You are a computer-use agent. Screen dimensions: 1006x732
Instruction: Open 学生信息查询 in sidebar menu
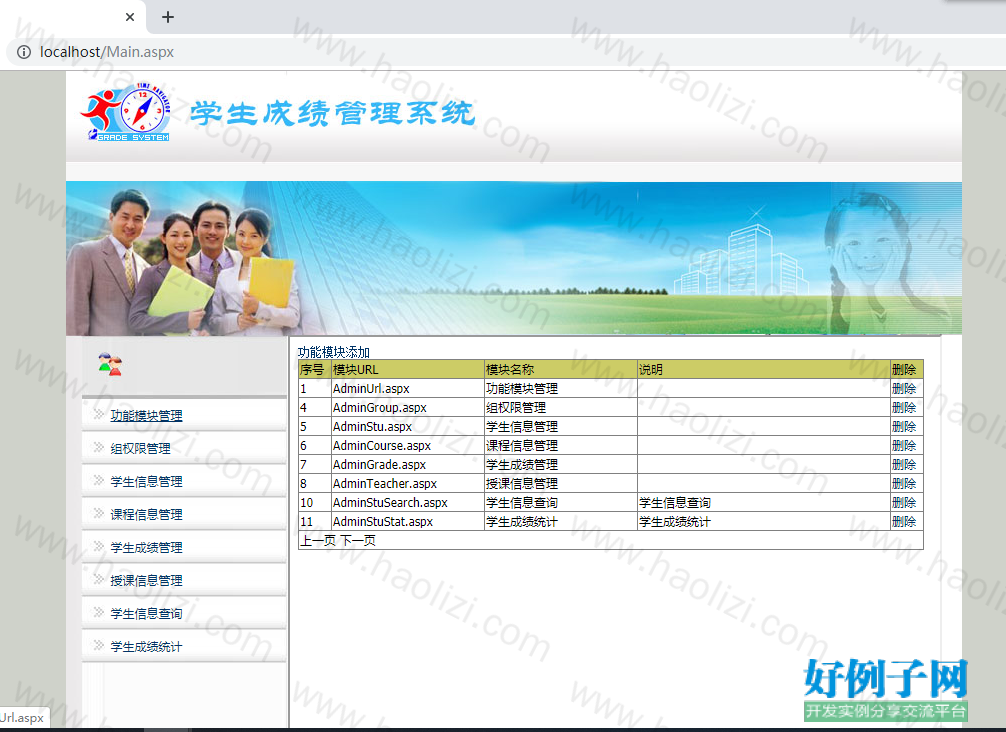(146, 614)
